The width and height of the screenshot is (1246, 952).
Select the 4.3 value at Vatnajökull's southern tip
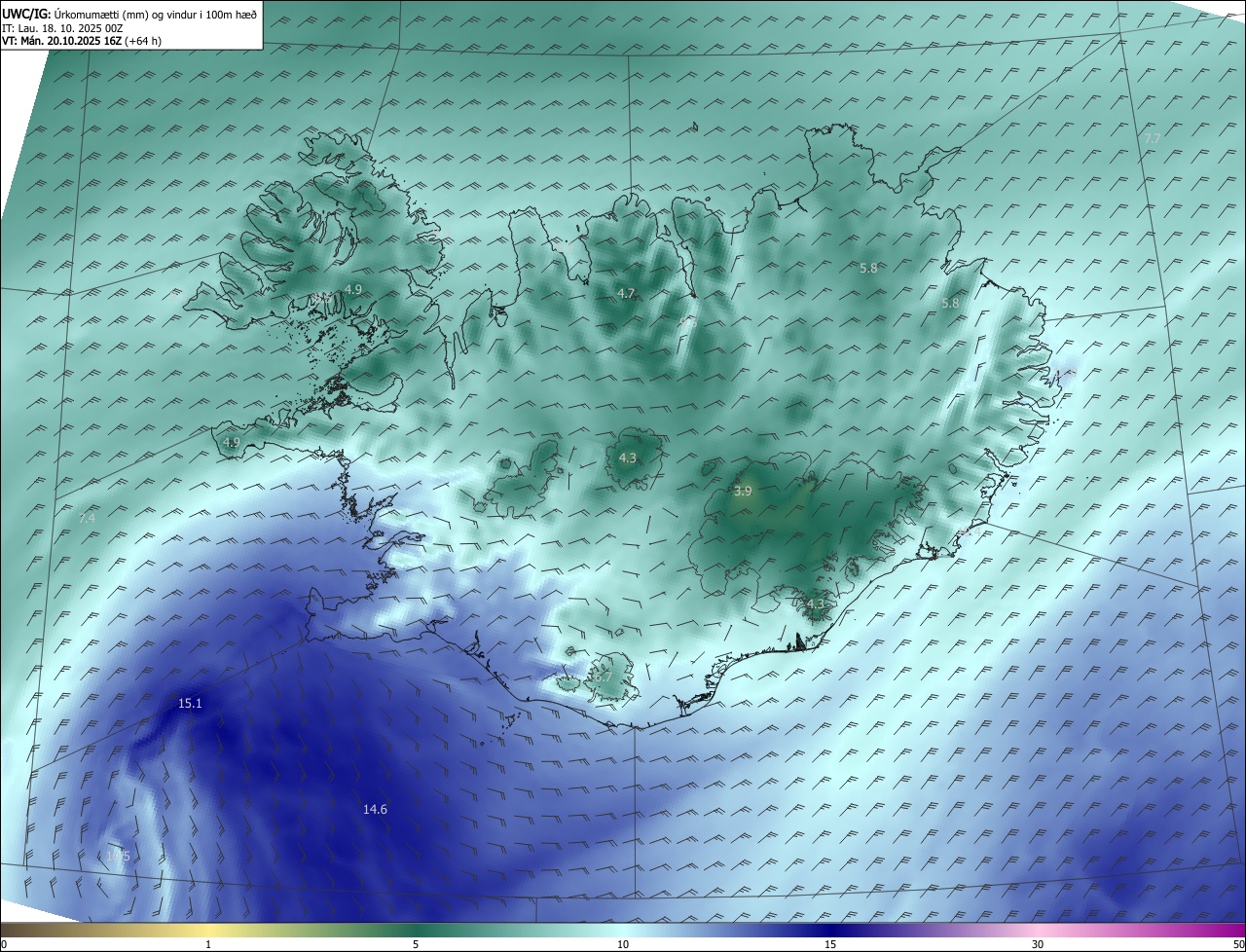pos(815,604)
